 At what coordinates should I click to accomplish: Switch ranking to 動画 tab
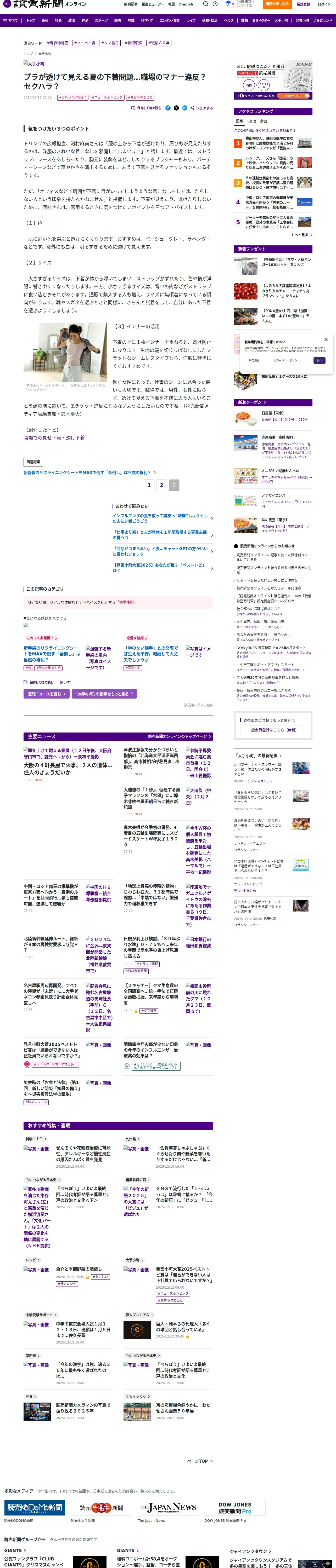point(264,121)
